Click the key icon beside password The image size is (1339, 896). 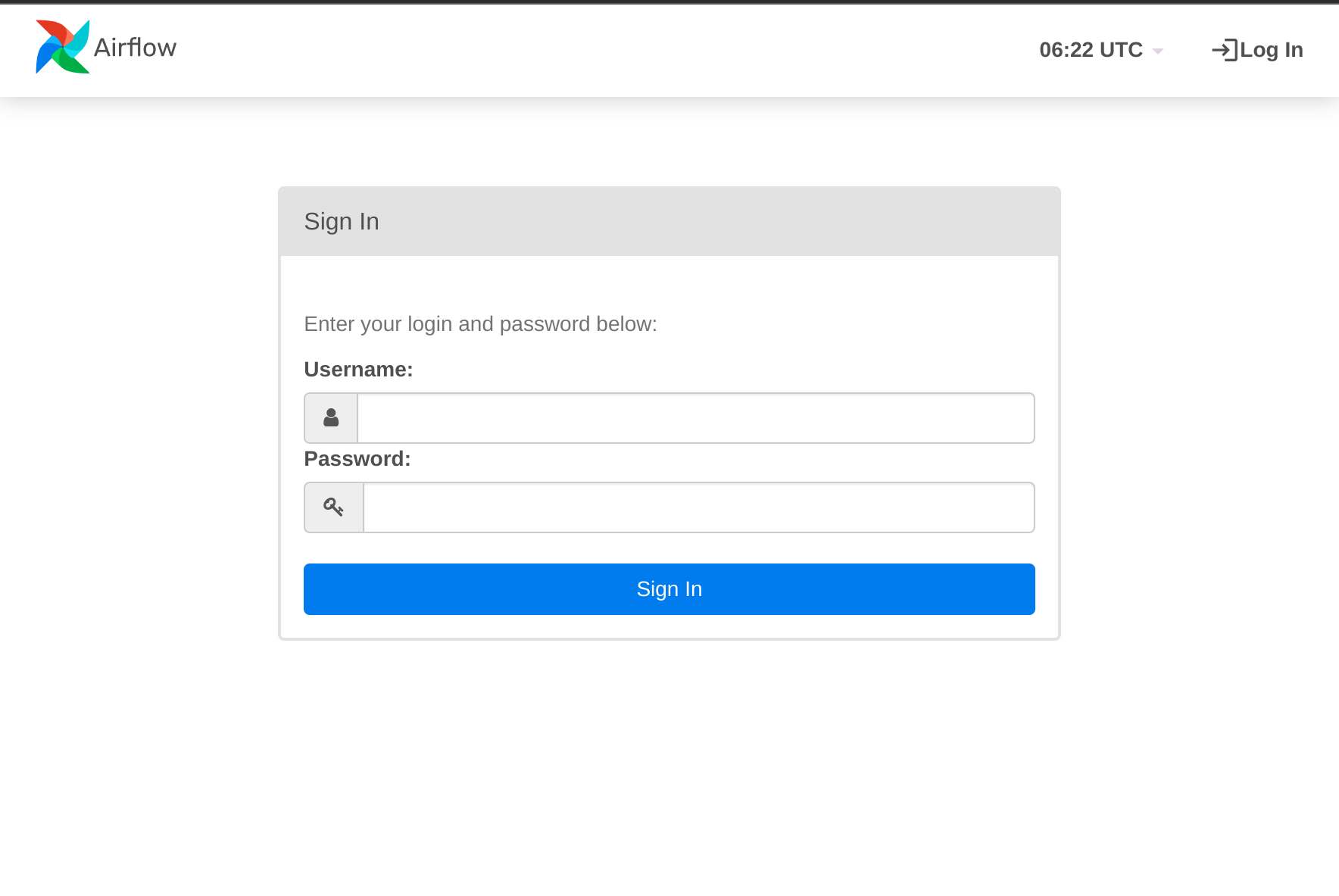(333, 507)
